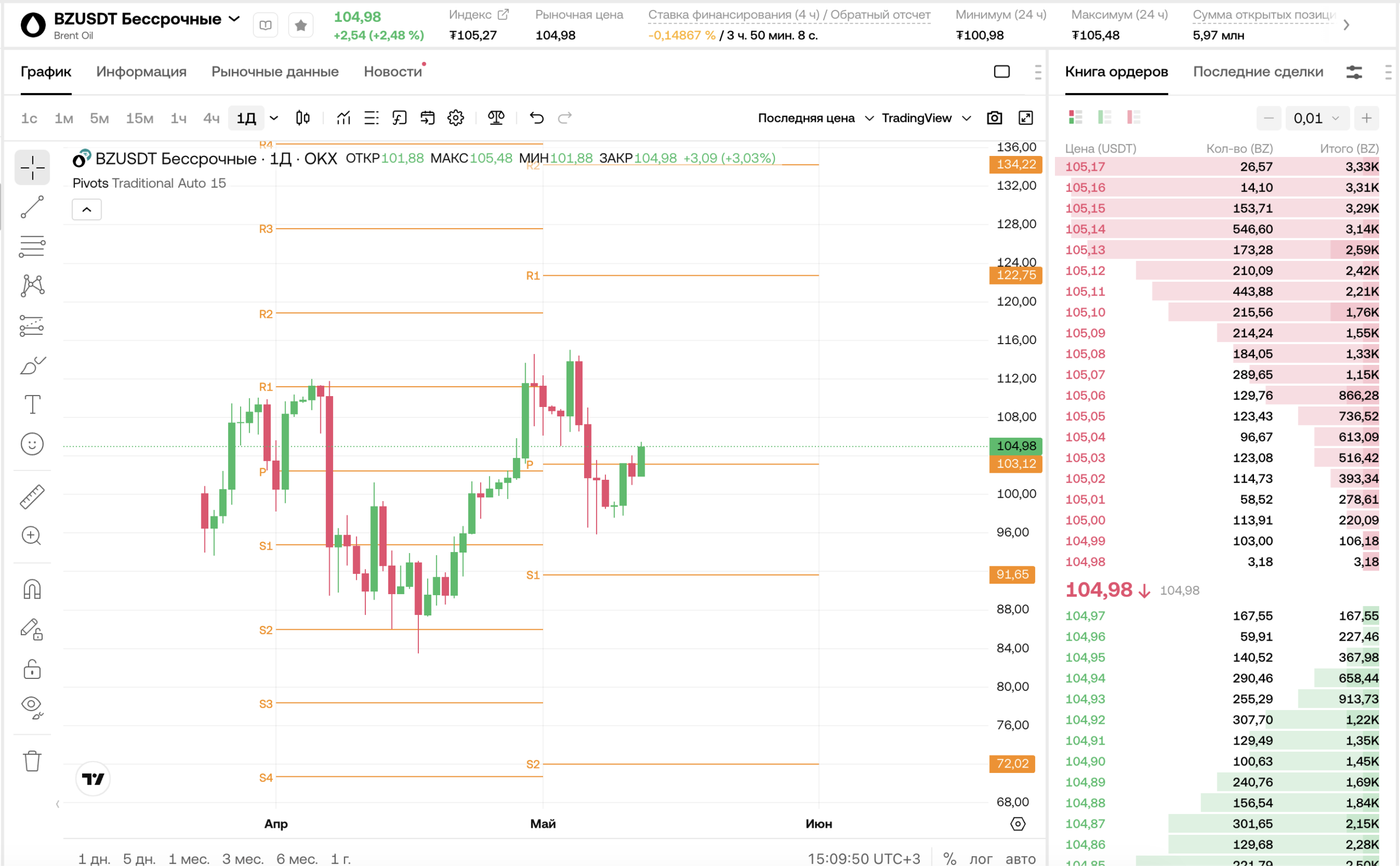Collapse the drawing toolbar arrow

pyautogui.click(x=58, y=804)
